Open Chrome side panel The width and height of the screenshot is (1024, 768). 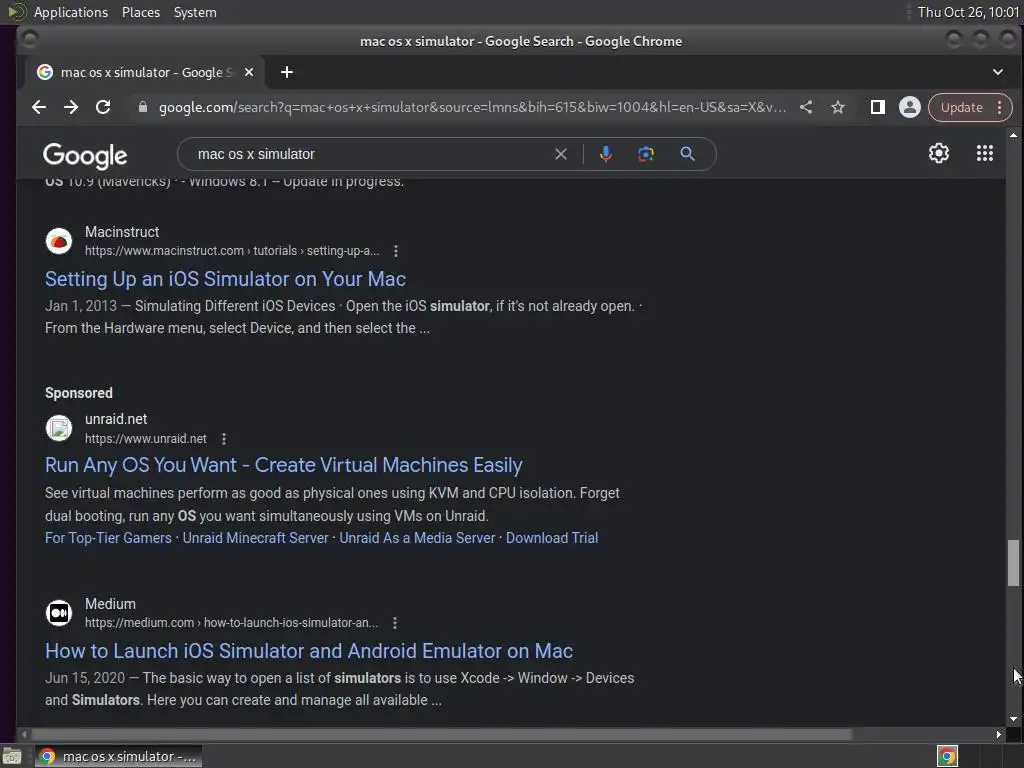pyautogui.click(x=877, y=107)
